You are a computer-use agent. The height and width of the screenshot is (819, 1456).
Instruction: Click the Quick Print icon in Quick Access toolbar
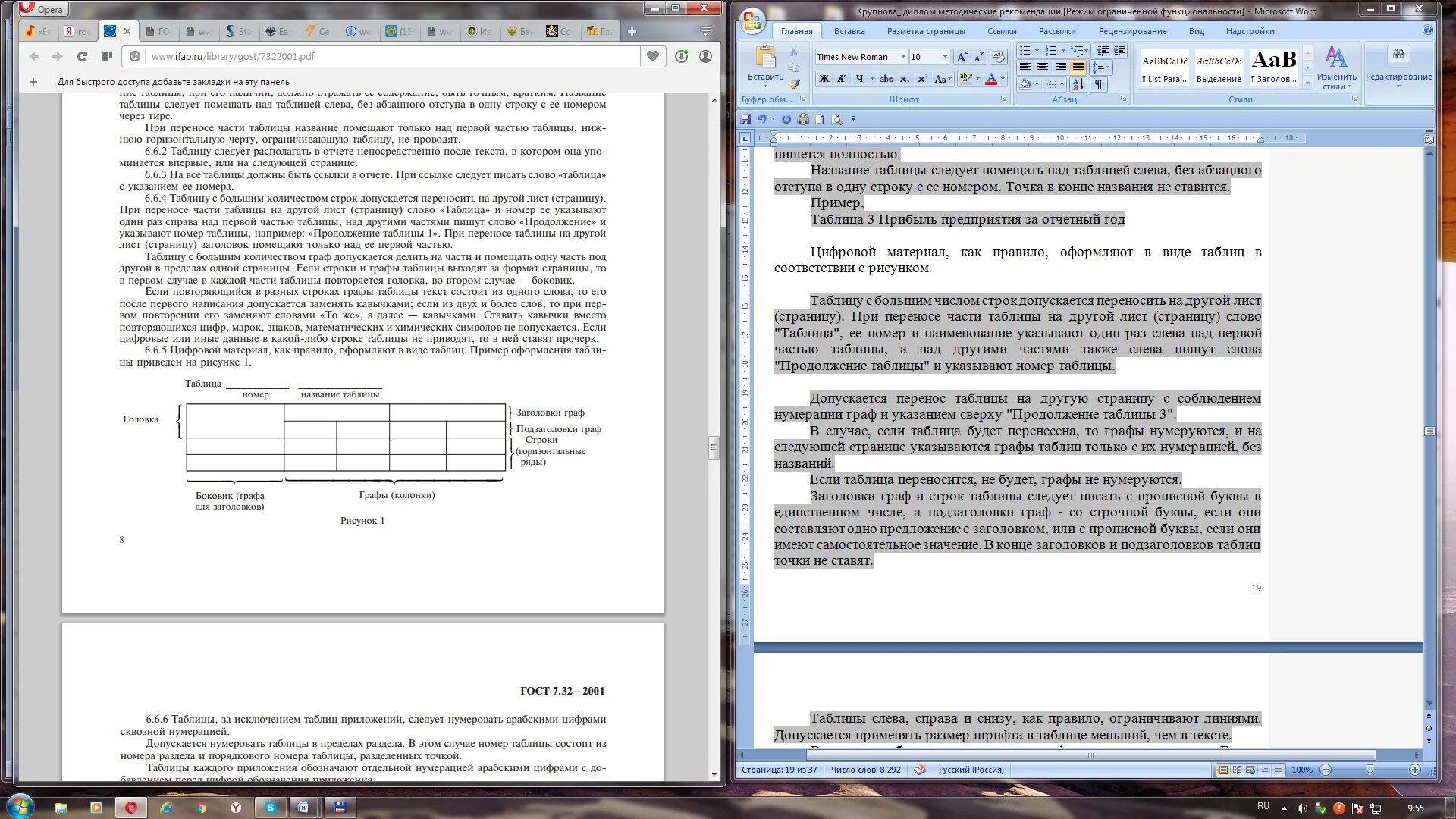(x=803, y=119)
